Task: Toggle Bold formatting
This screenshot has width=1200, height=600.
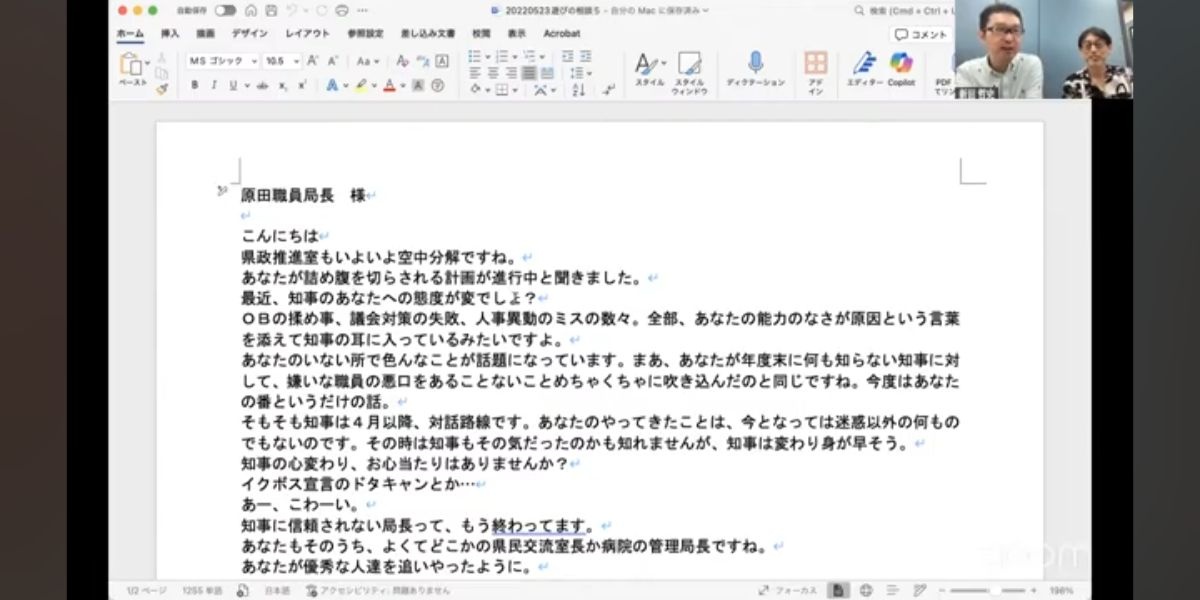Action: click(195, 86)
